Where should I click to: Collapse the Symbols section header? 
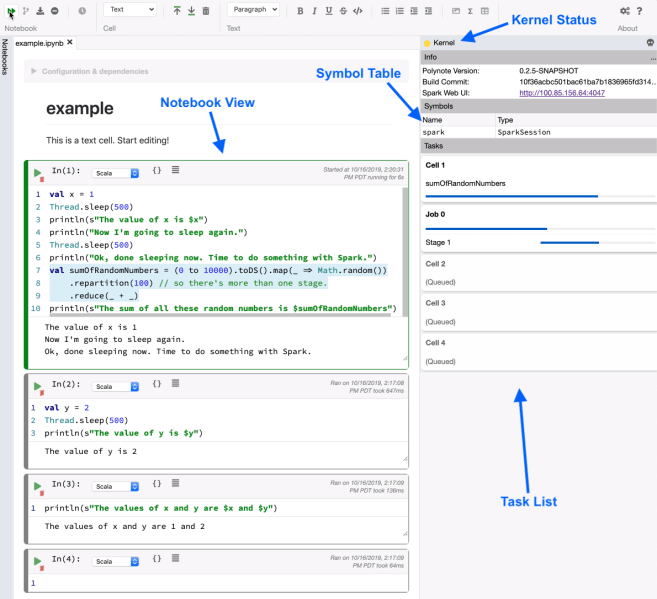538,106
